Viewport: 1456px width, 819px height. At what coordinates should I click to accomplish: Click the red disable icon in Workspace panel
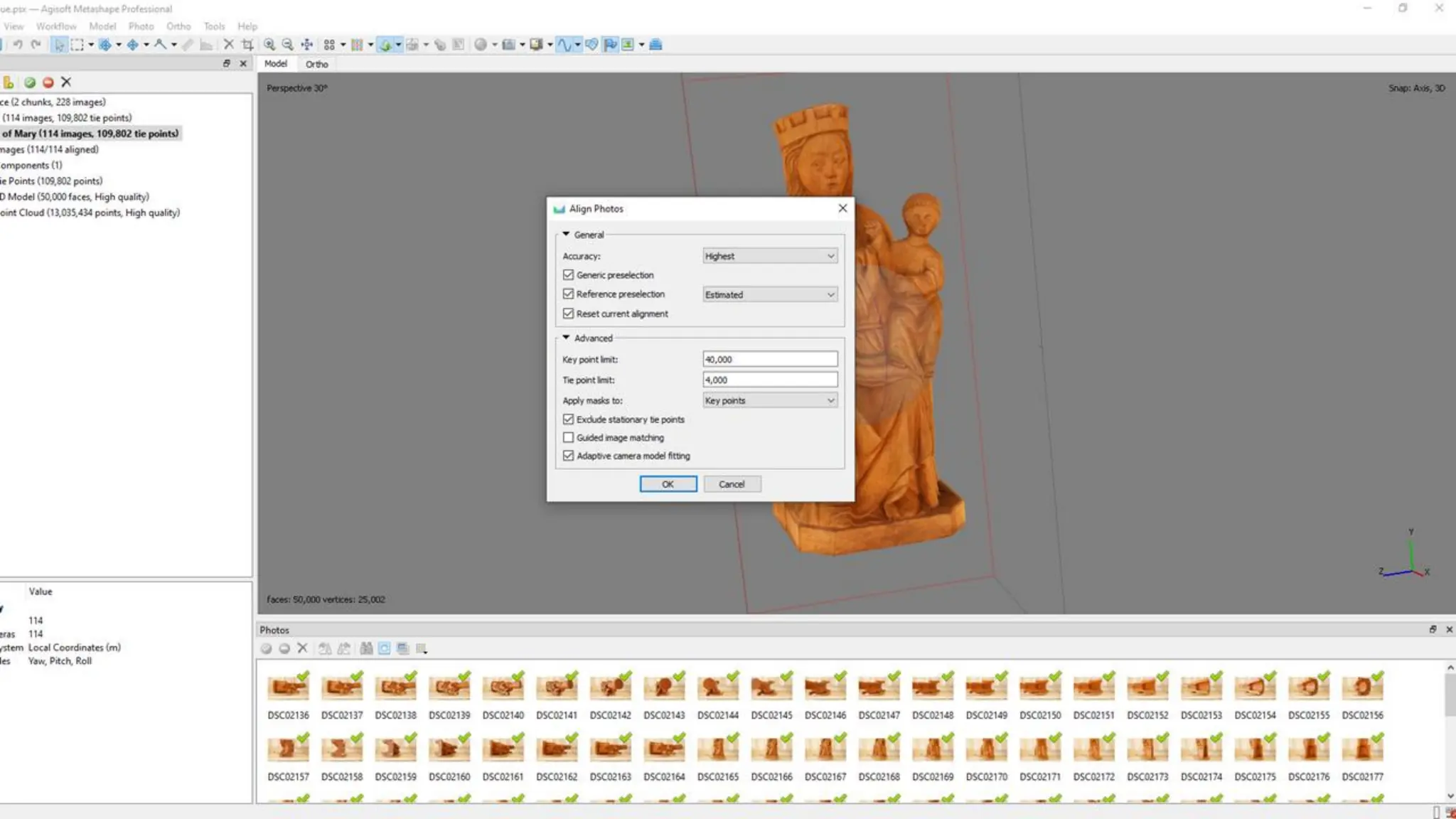coord(48,82)
